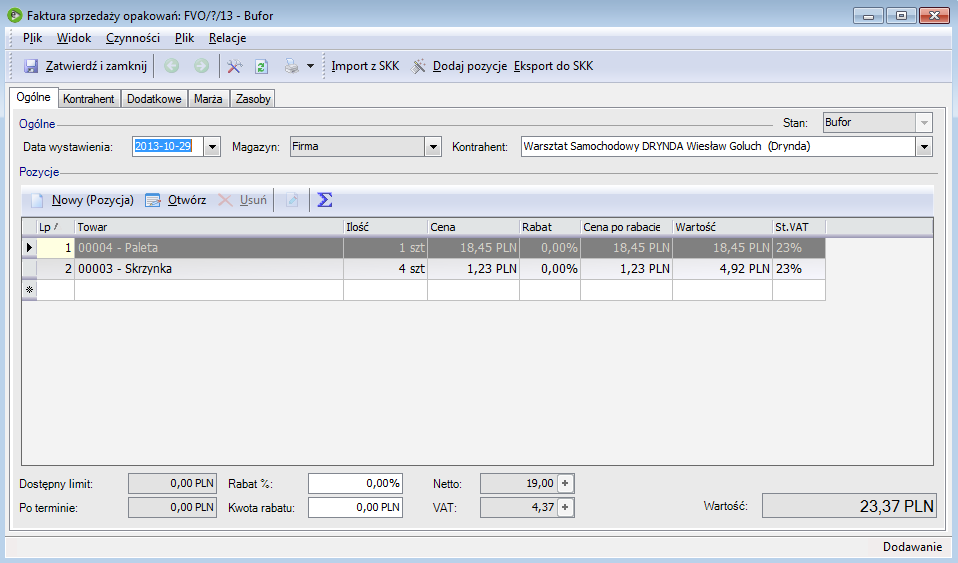
Task: Open the second Plik menu
Action: (x=185, y=38)
